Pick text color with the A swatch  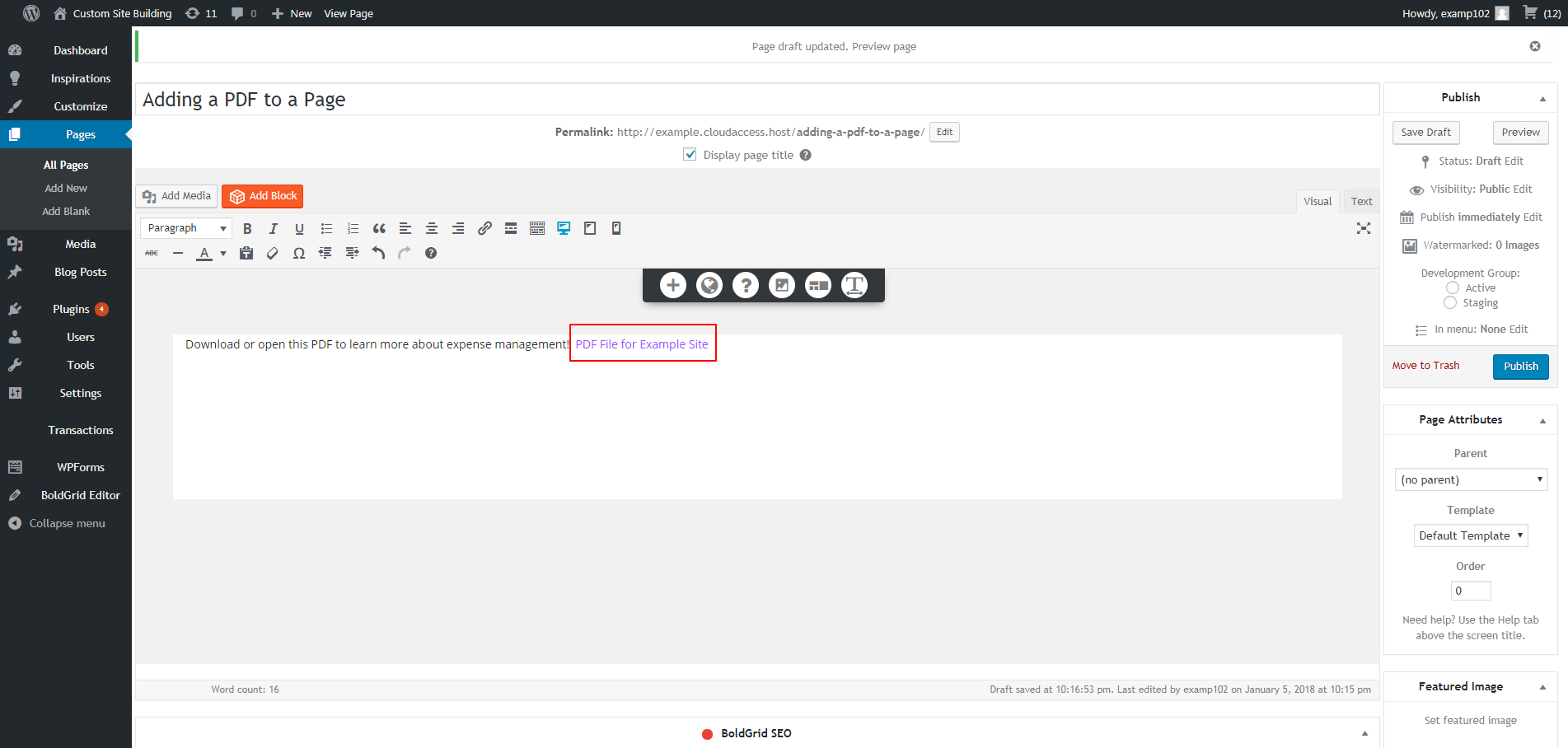(204, 253)
